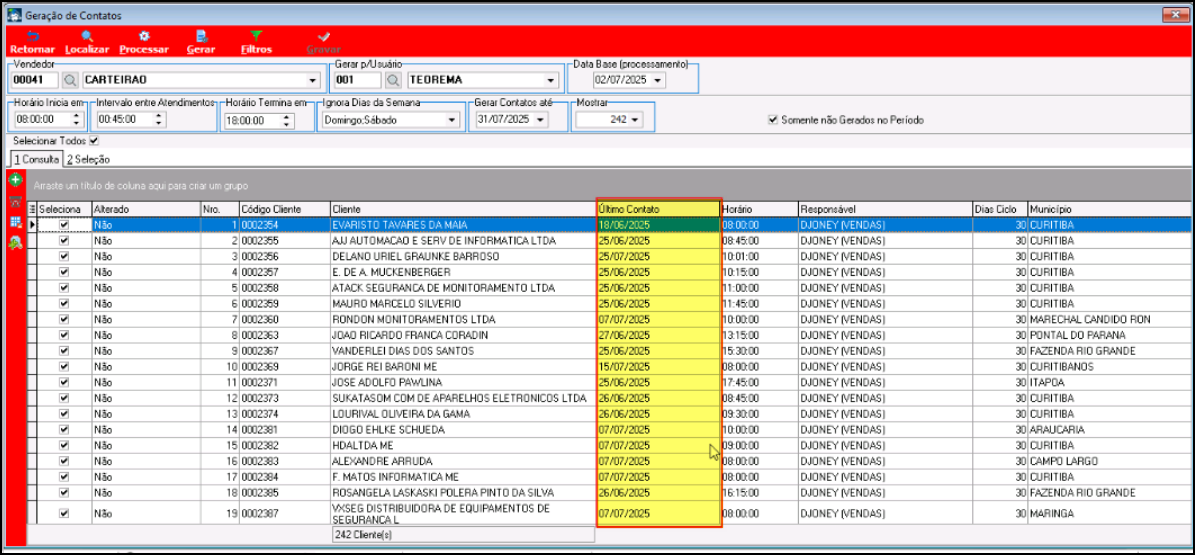Click the green arrow sidebar icon
1195x555 pixels.
(x=14, y=242)
